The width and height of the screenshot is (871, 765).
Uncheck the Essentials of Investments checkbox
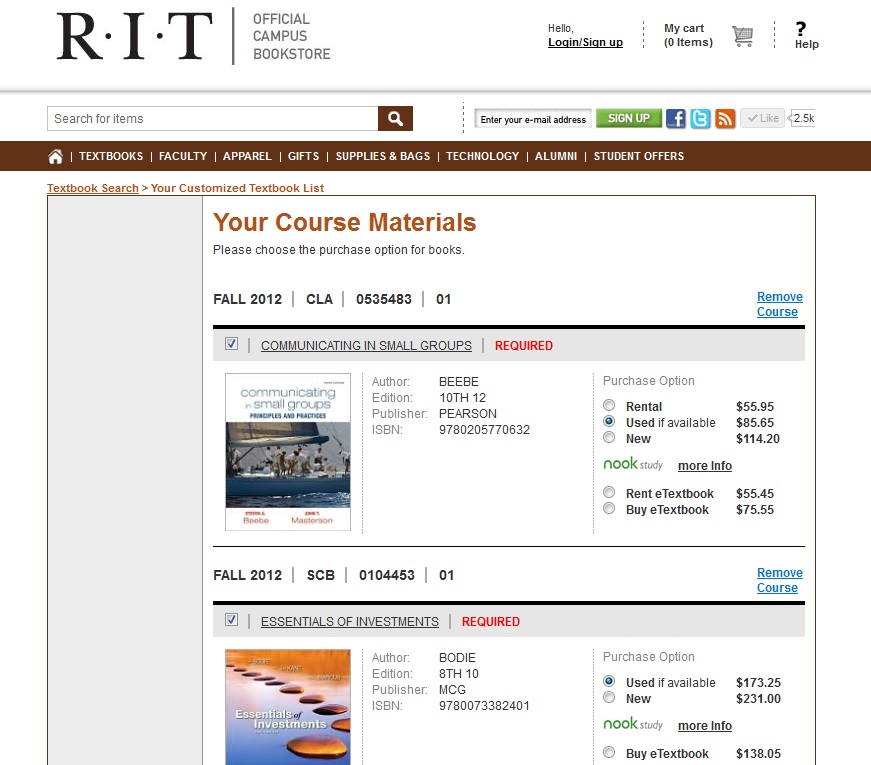(x=231, y=620)
